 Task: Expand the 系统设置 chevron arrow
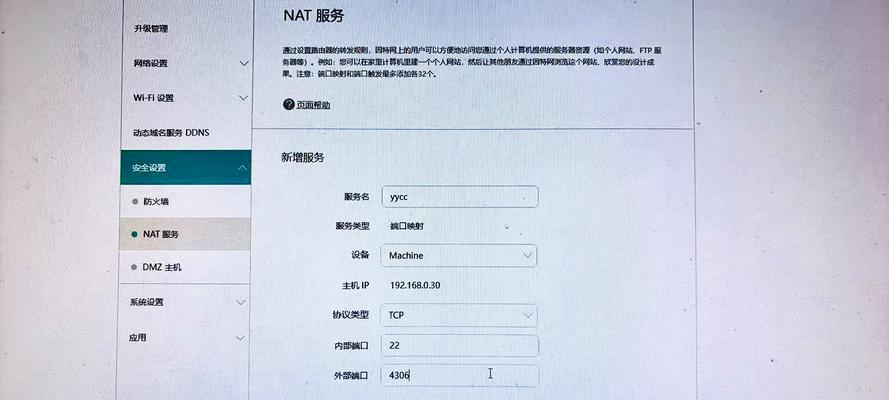coord(241,303)
